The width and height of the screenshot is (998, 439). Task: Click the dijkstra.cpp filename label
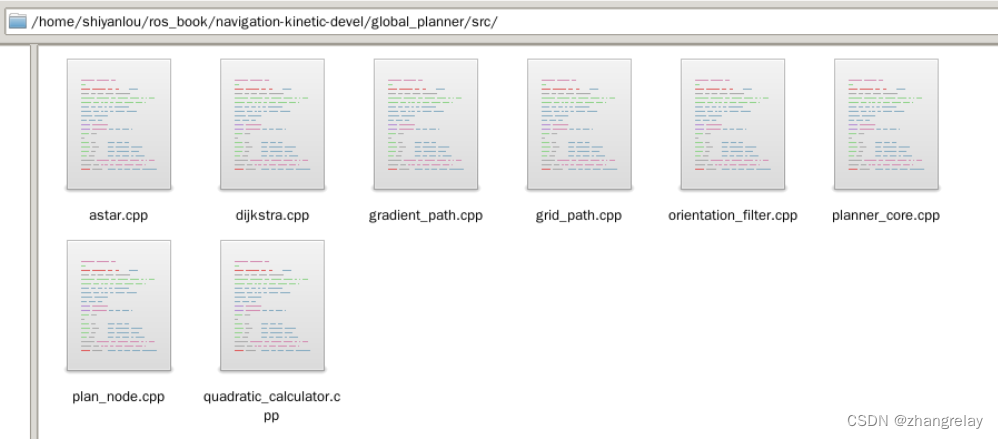coord(272,215)
